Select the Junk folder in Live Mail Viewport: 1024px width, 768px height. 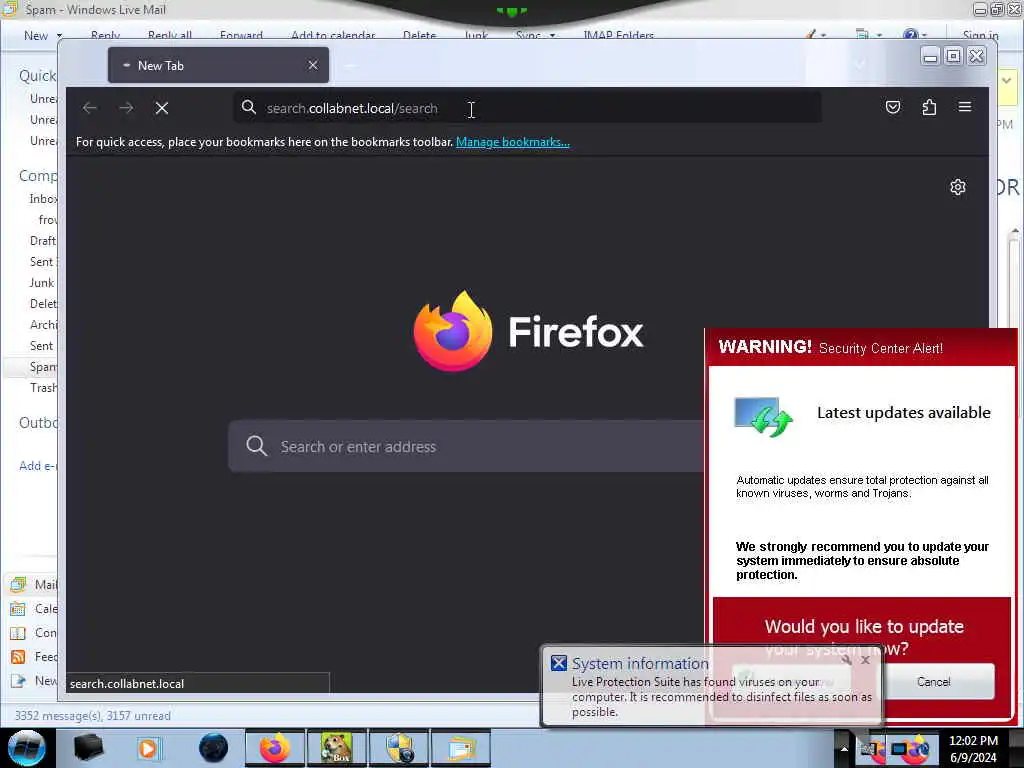point(42,283)
